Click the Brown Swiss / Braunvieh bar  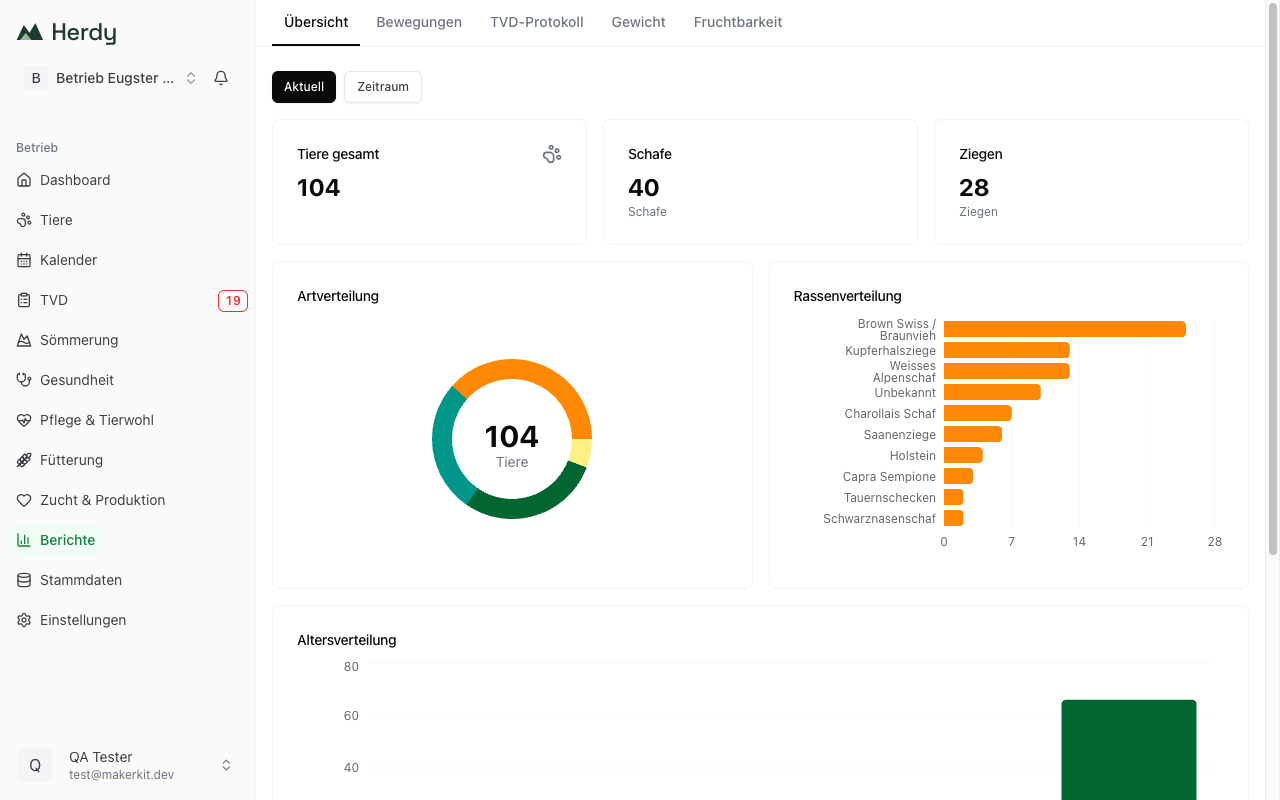pos(1065,329)
